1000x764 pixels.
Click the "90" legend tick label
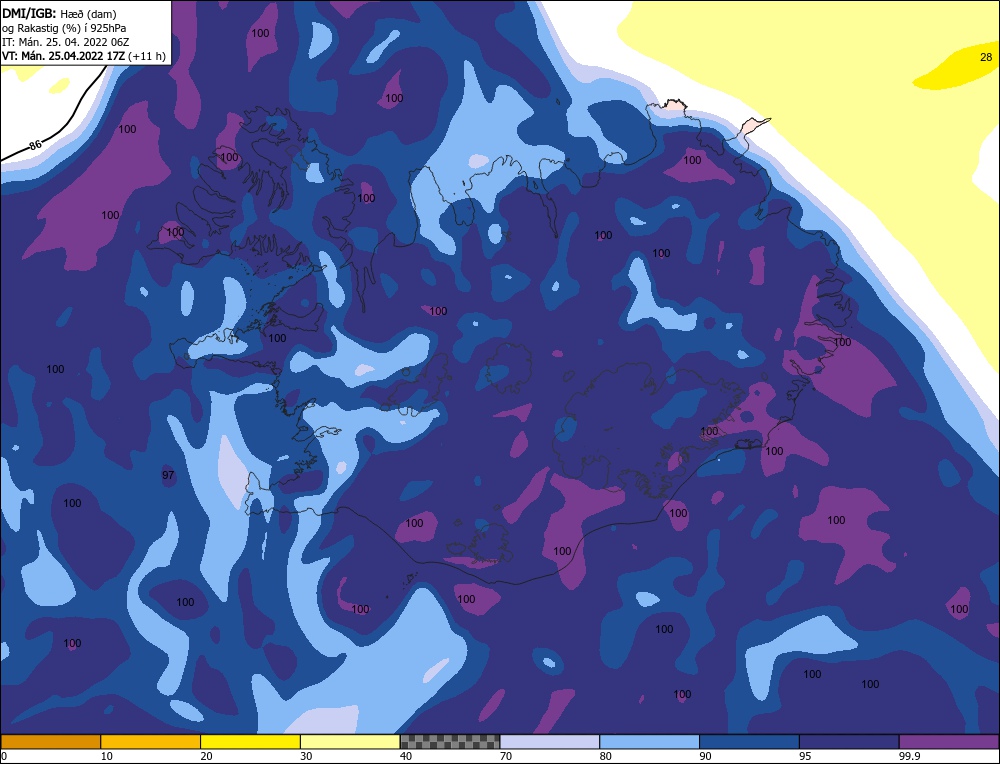coord(705,756)
